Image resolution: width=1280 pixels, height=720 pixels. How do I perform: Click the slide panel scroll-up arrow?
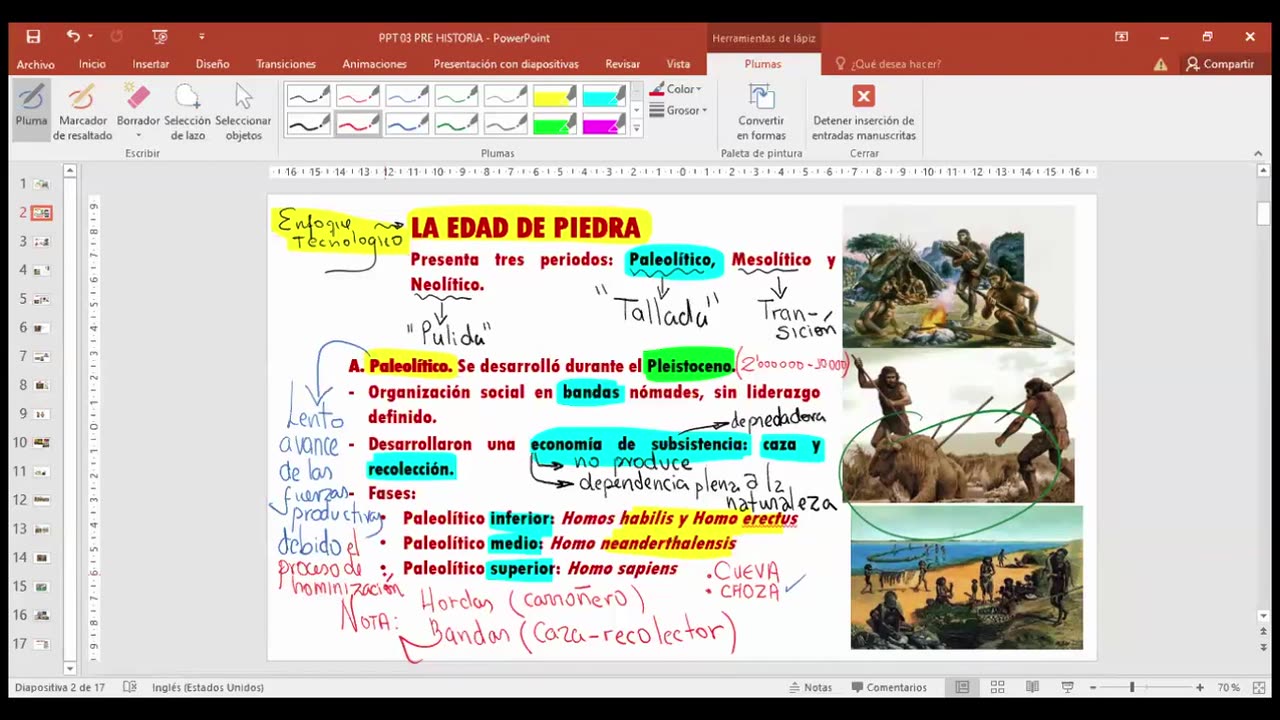70,171
